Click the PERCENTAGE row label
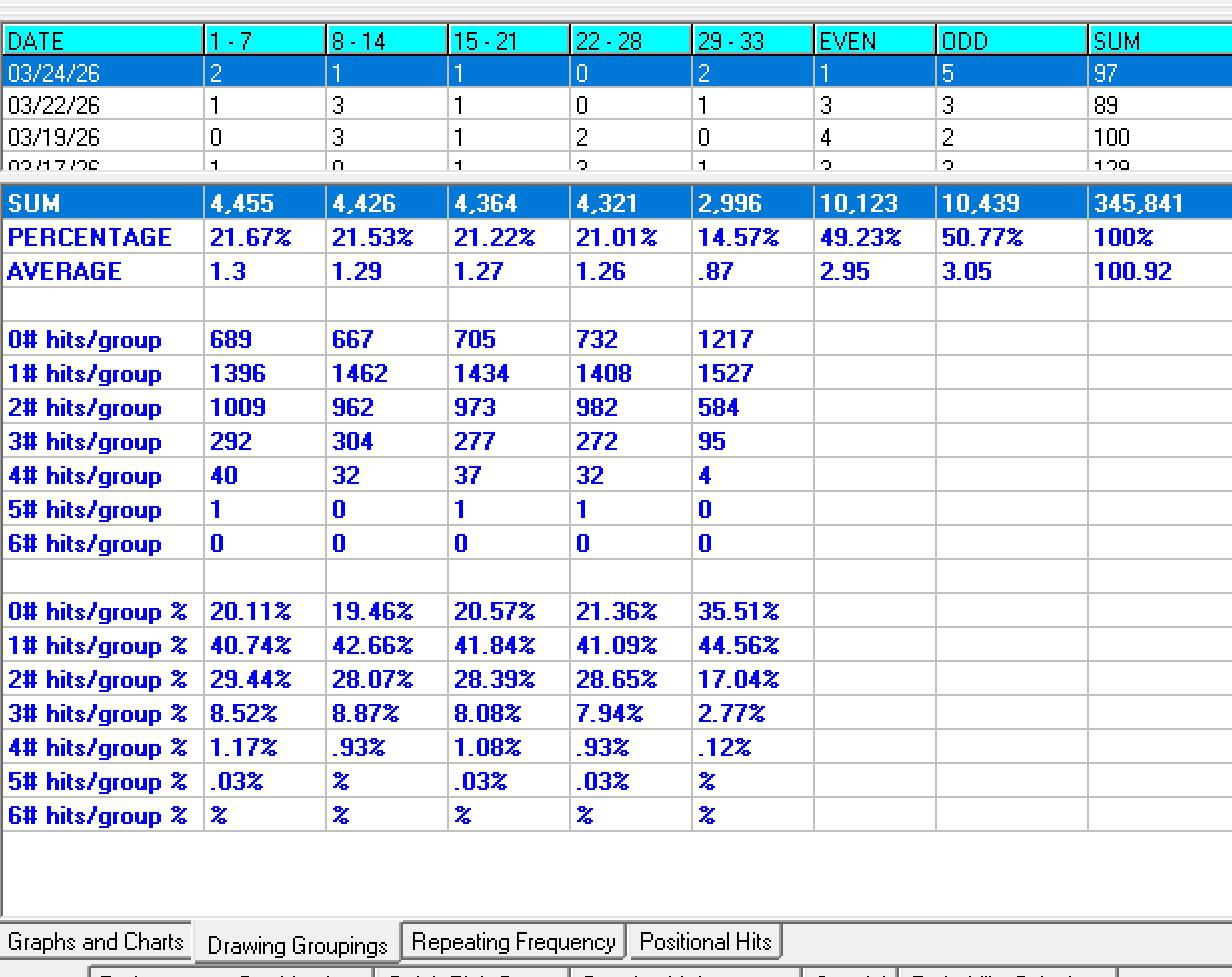 pos(90,238)
